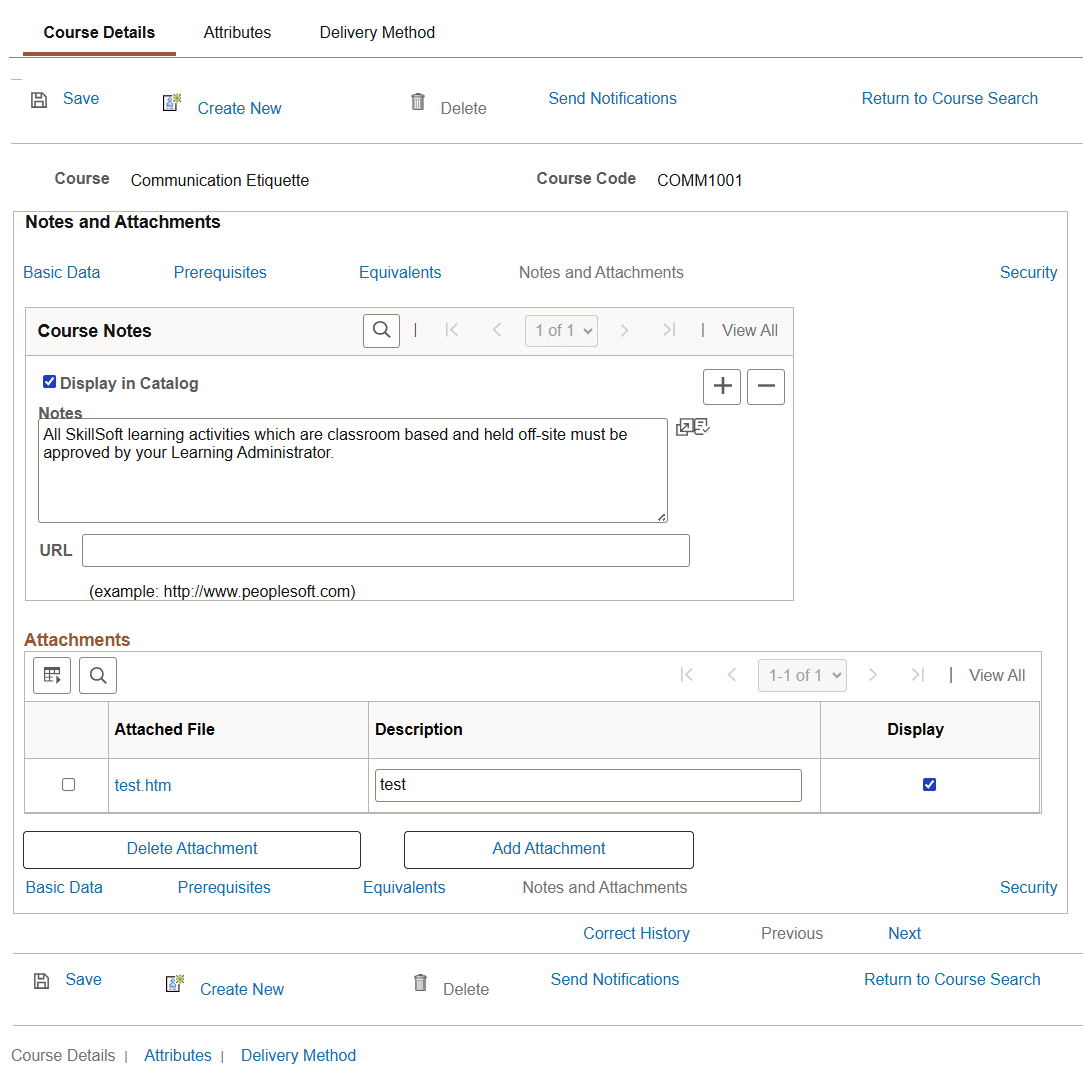Click the bottom Save disk icon
1083x1079 pixels.
click(41, 981)
